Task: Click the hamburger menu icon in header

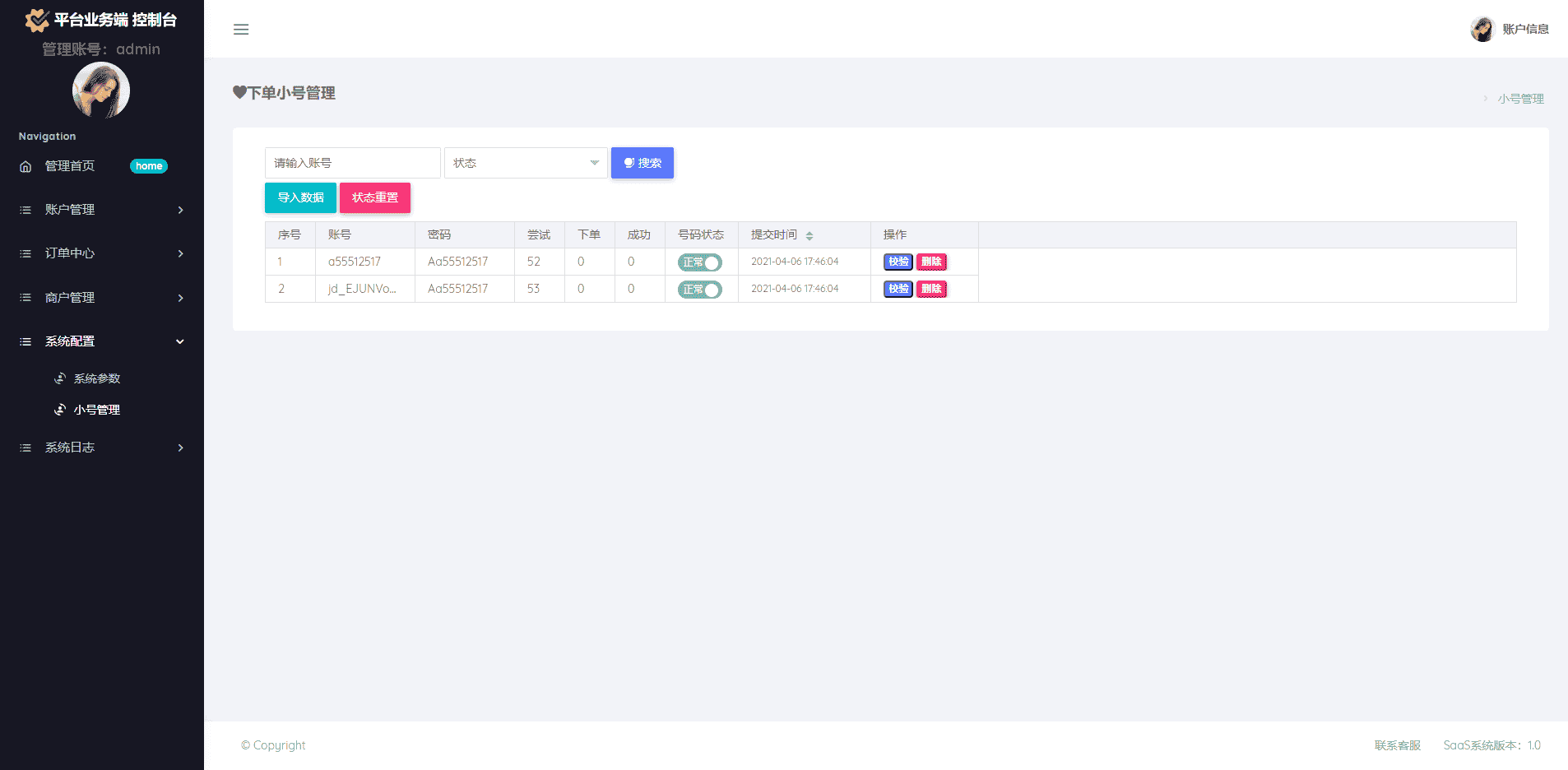Action: [x=241, y=30]
